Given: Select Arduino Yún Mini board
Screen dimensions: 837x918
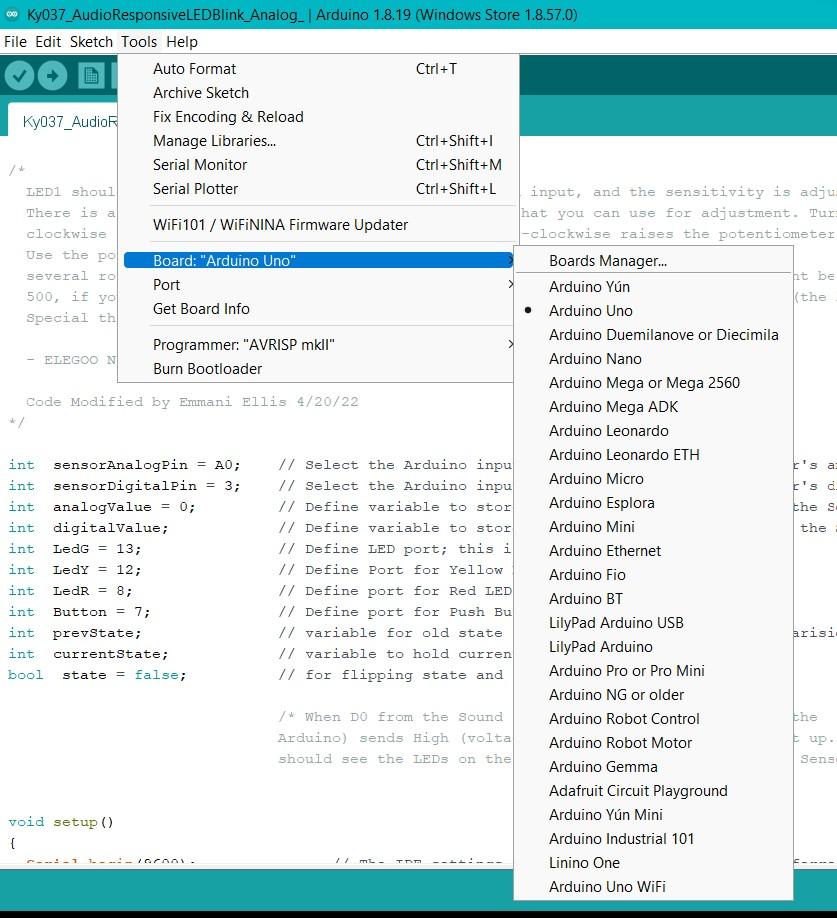Looking at the screenshot, I should (653, 815).
